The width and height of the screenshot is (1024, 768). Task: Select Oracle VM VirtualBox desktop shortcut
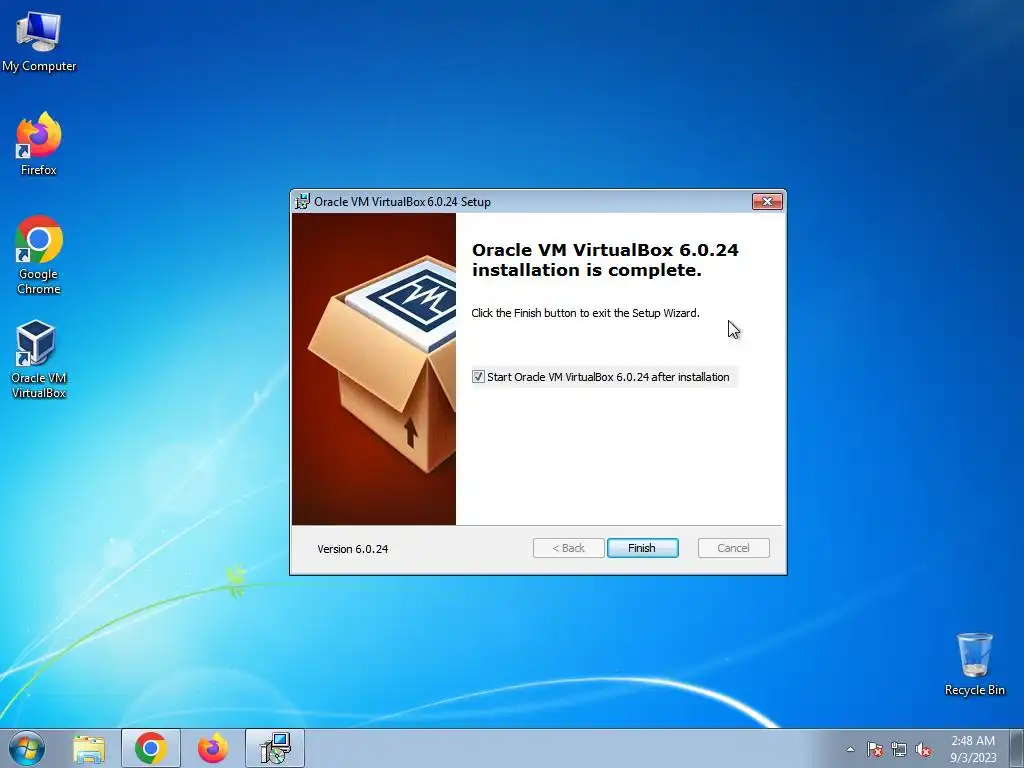click(39, 359)
